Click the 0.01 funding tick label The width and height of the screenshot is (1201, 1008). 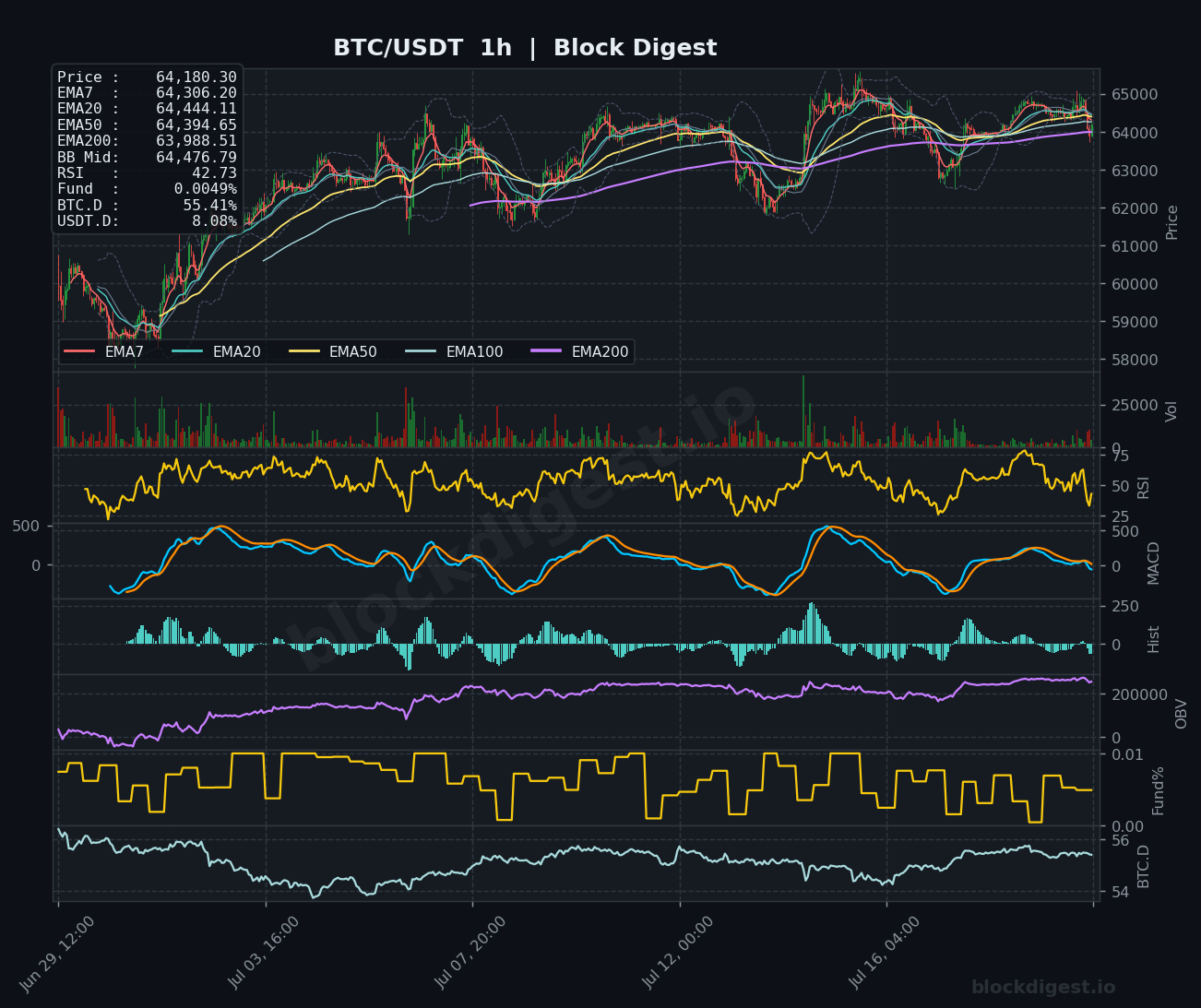coord(1127,754)
